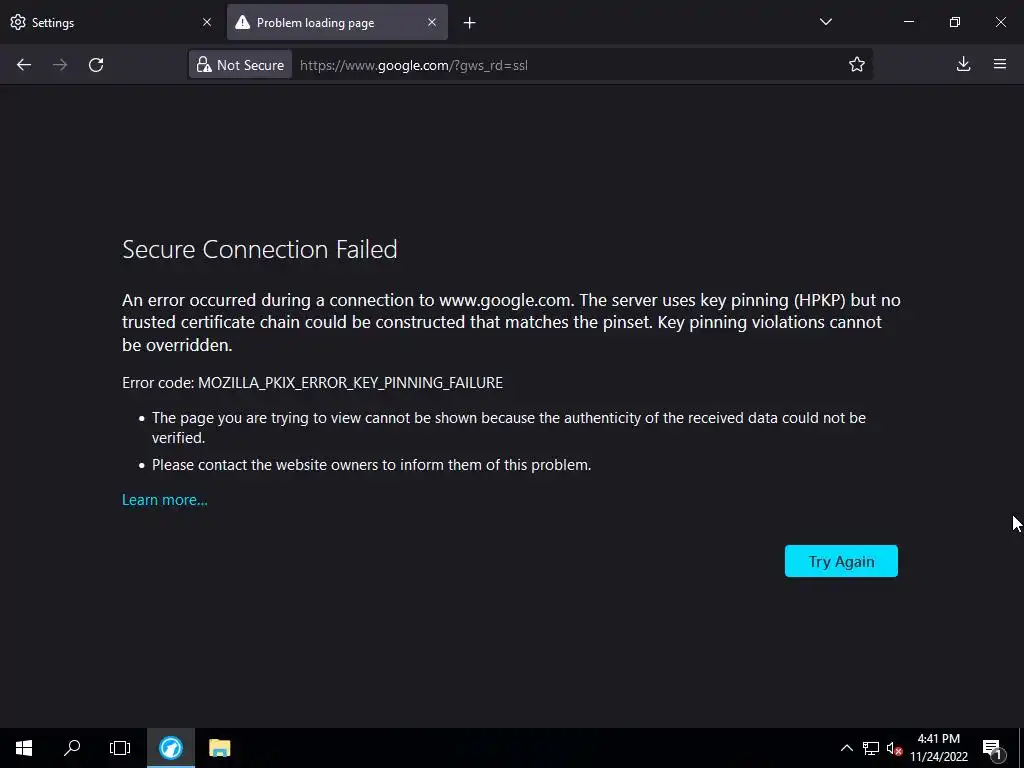Toggle the muted volume icon in tray
The image size is (1024, 768).
tap(894, 748)
